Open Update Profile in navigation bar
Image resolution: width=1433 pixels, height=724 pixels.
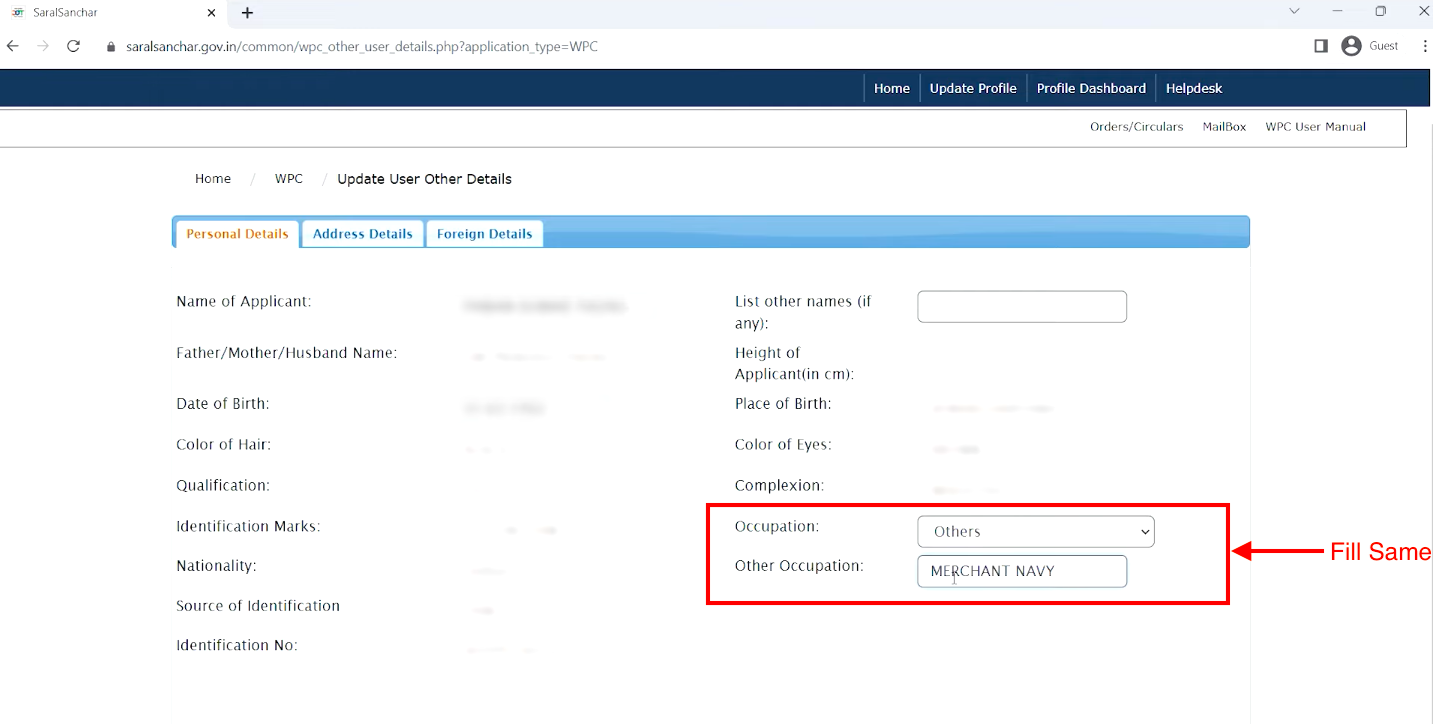tap(973, 88)
